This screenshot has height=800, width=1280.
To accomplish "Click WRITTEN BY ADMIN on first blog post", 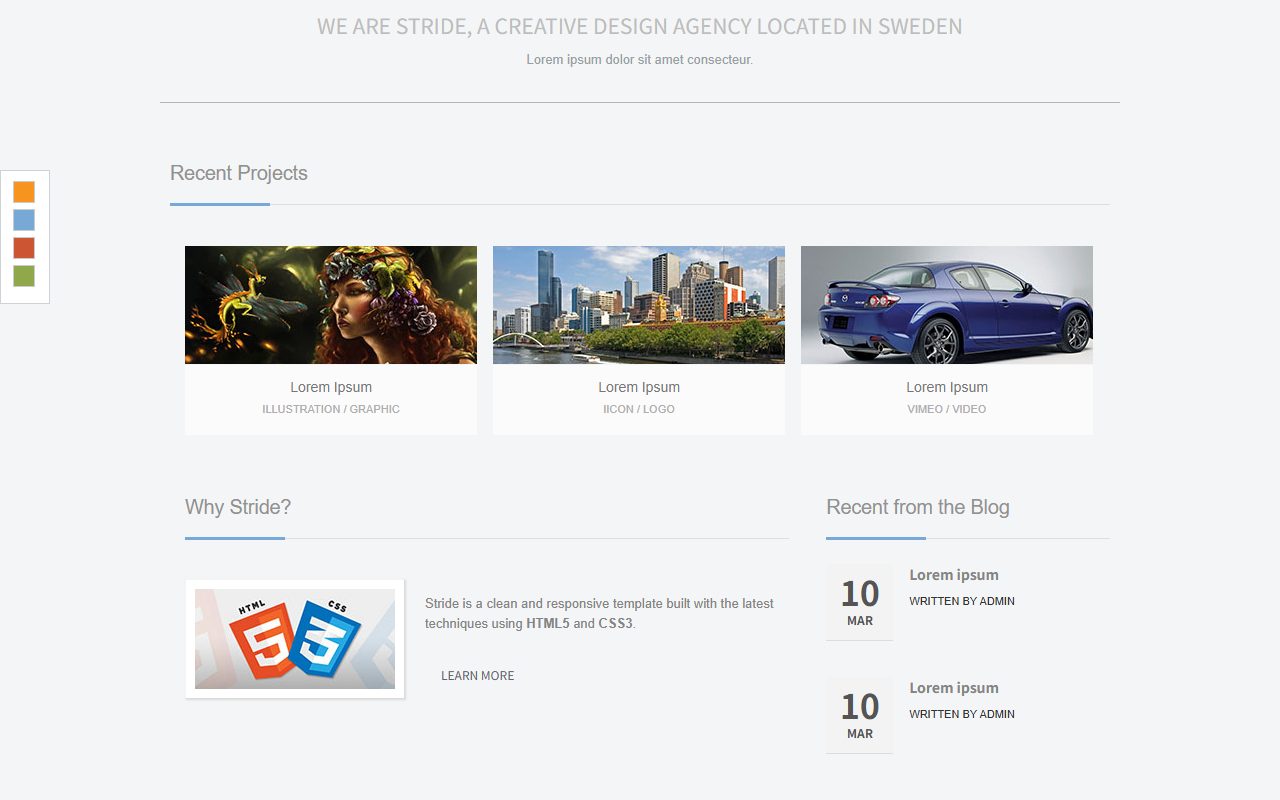I will [962, 601].
